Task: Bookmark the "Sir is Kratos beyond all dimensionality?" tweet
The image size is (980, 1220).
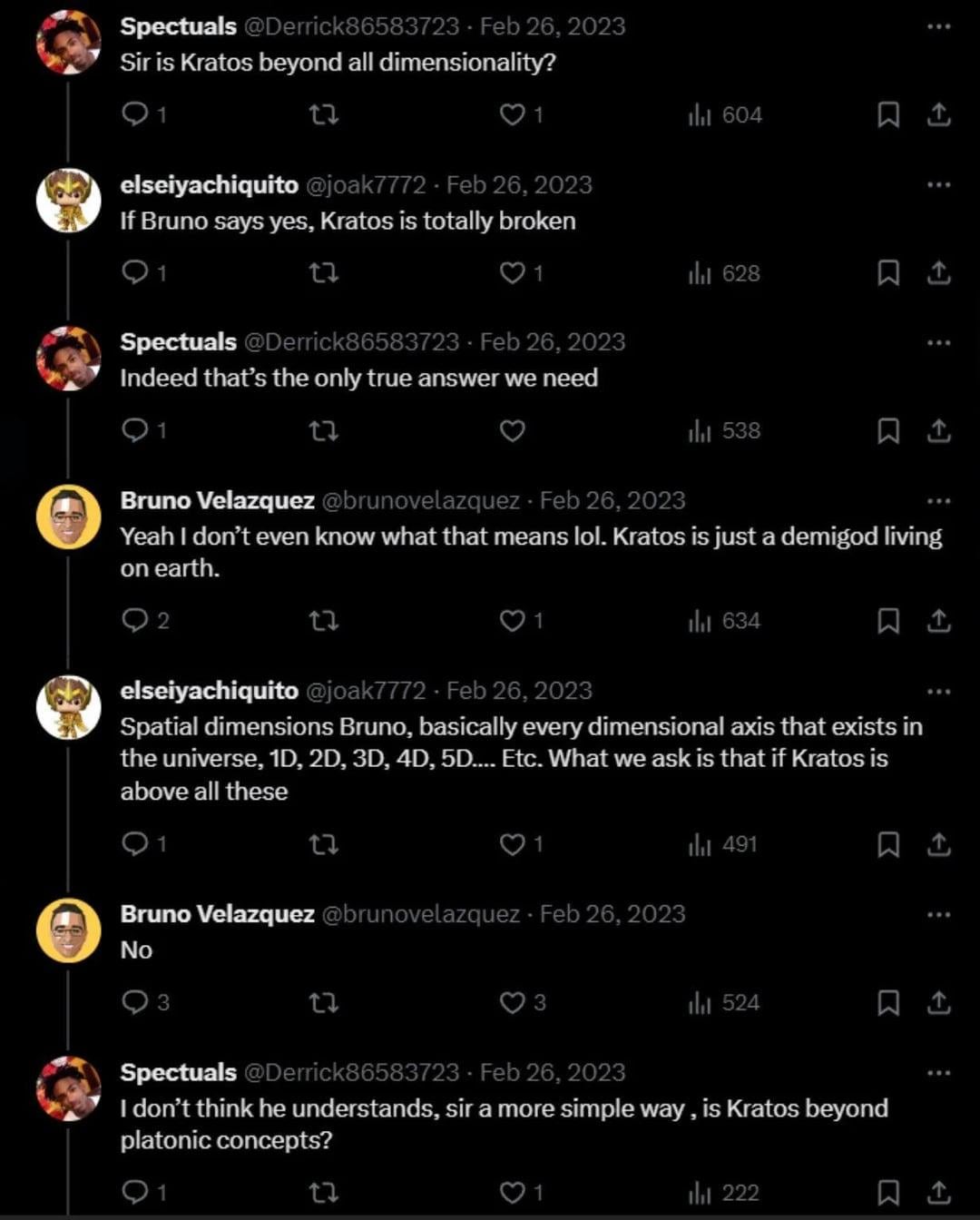Action: point(888,114)
